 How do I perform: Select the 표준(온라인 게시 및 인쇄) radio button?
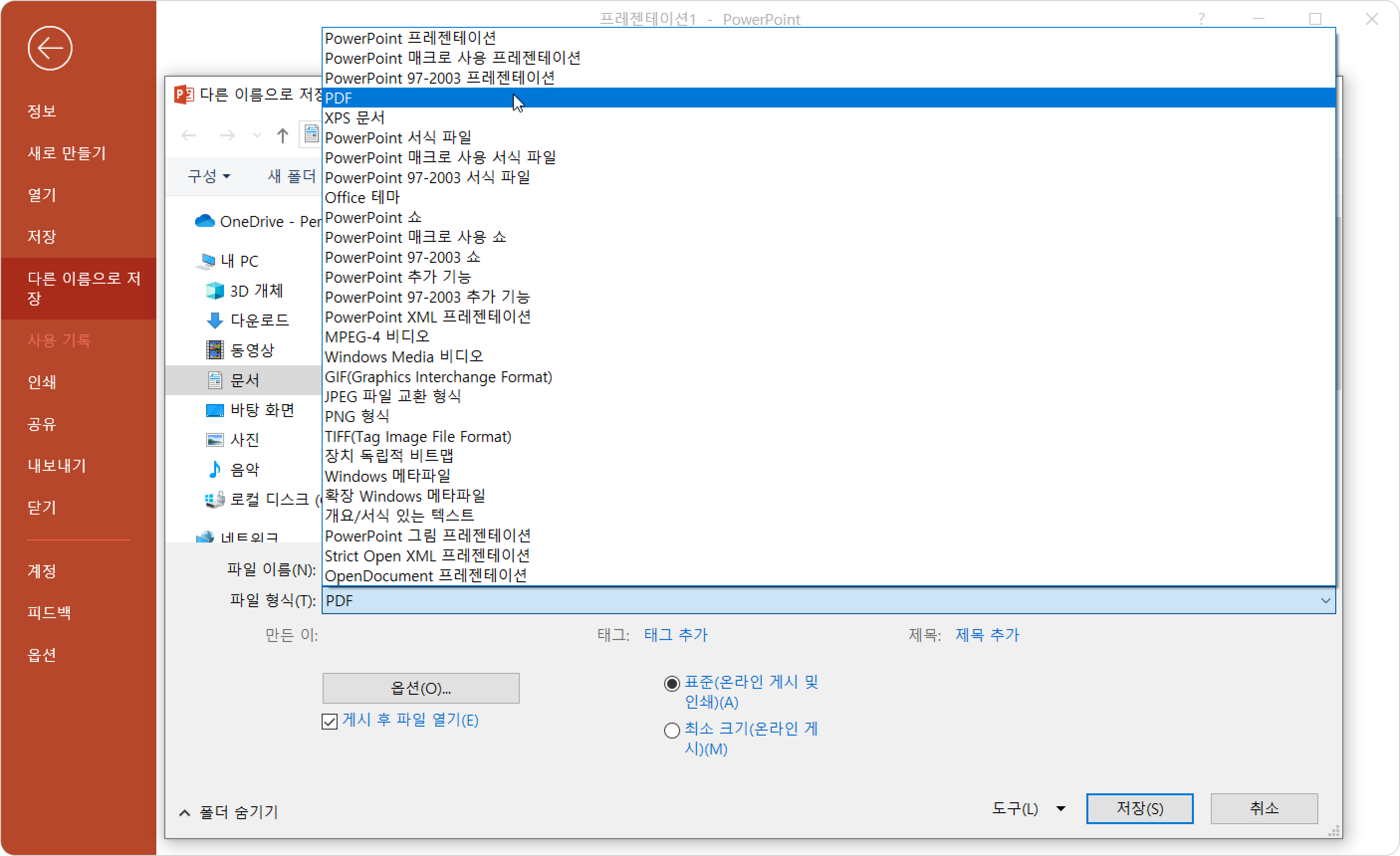pos(672,683)
